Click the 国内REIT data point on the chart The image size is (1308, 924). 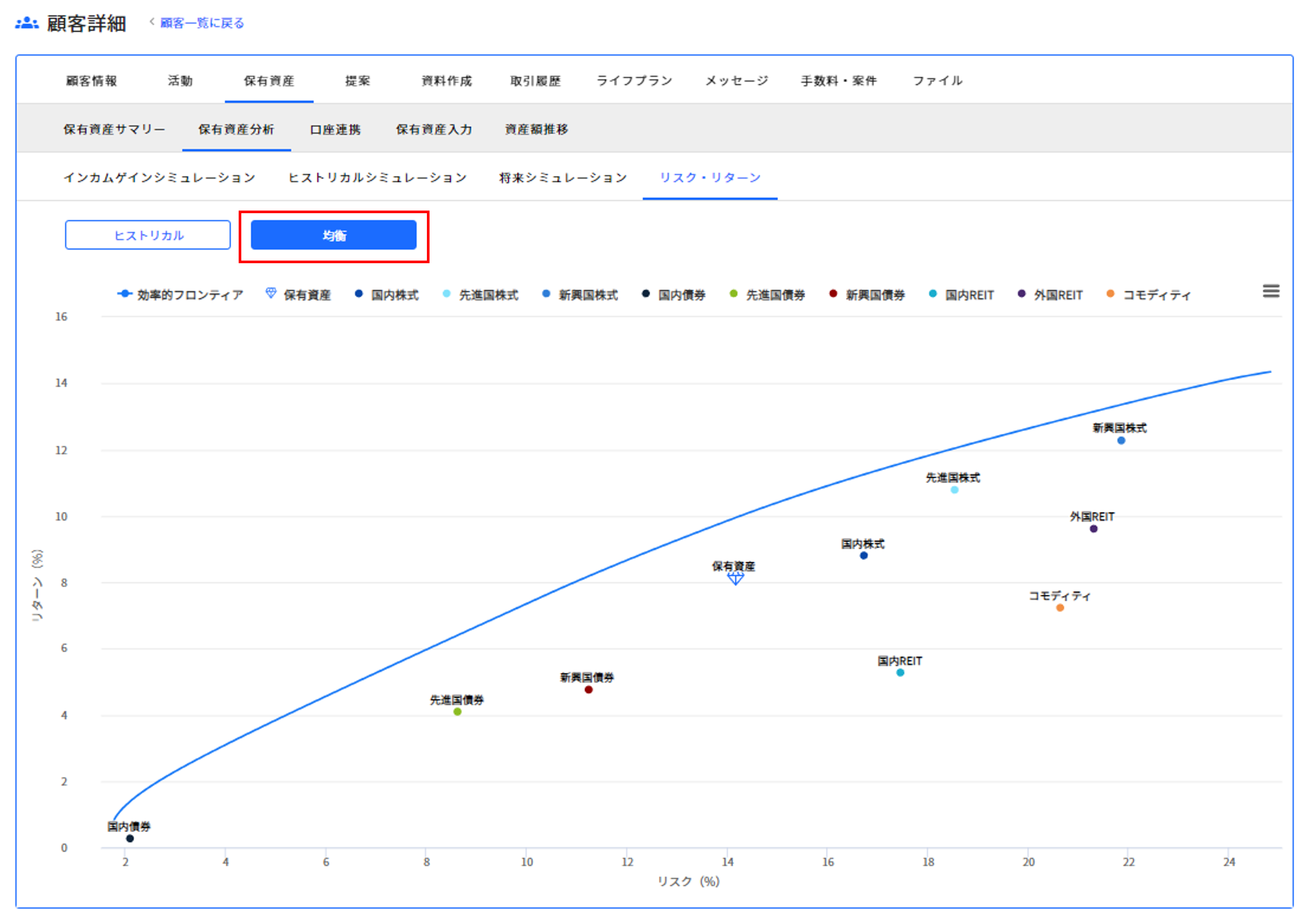pos(900,672)
